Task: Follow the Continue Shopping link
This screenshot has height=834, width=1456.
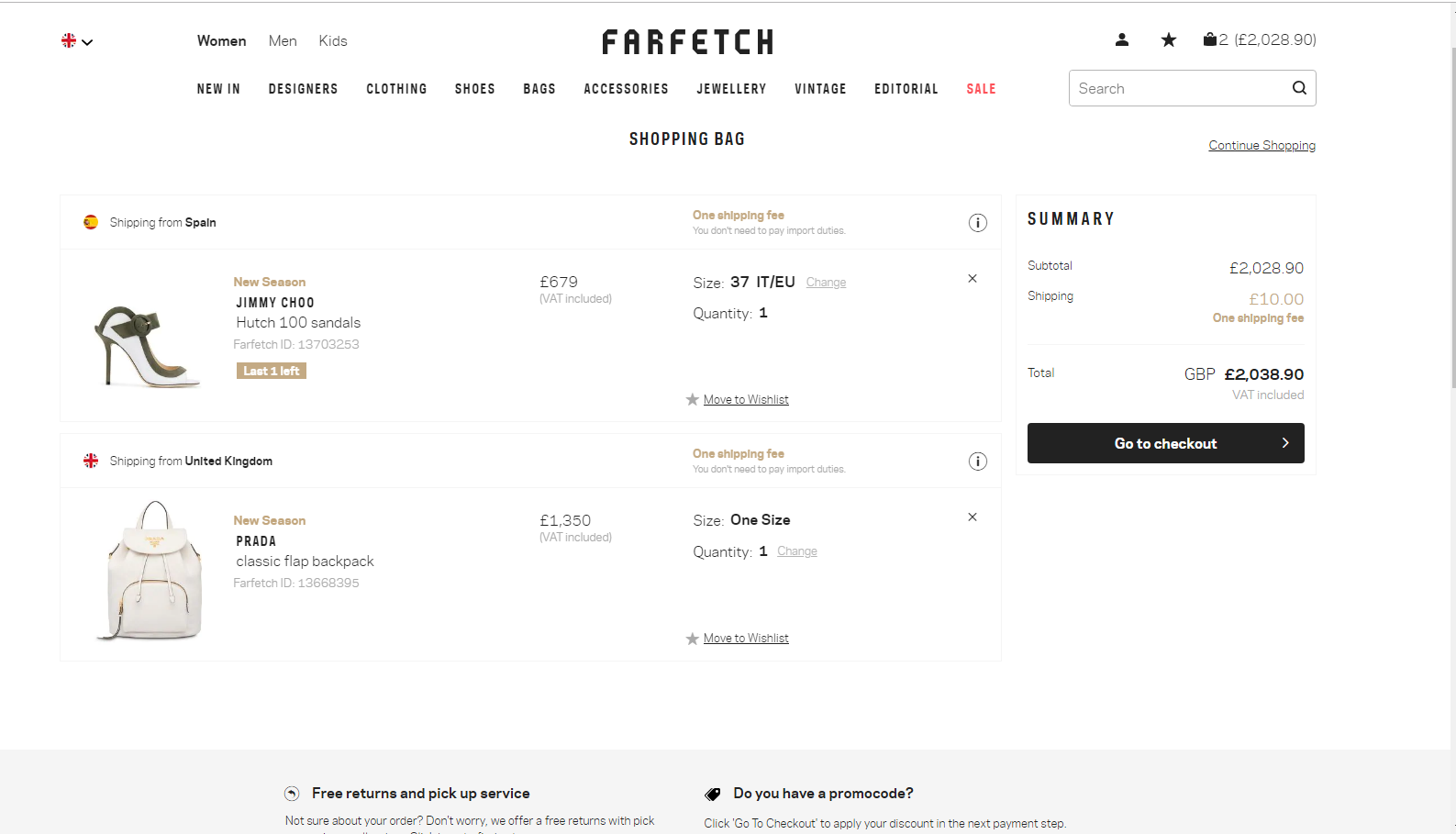Action: (1261, 146)
